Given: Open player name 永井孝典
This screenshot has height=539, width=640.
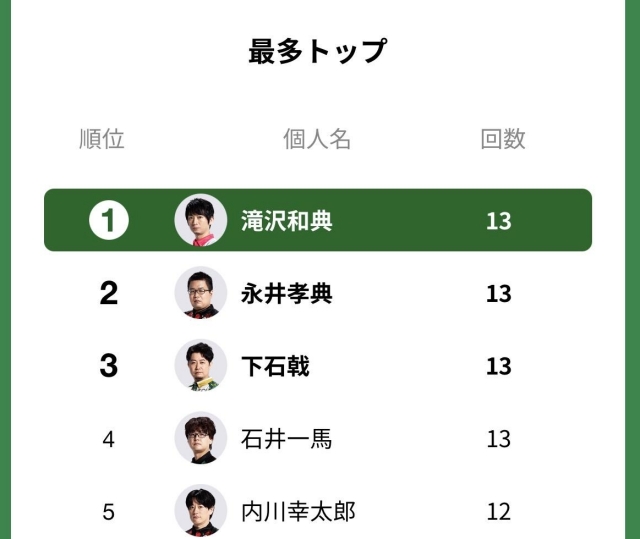Looking at the screenshot, I should click(x=286, y=294).
